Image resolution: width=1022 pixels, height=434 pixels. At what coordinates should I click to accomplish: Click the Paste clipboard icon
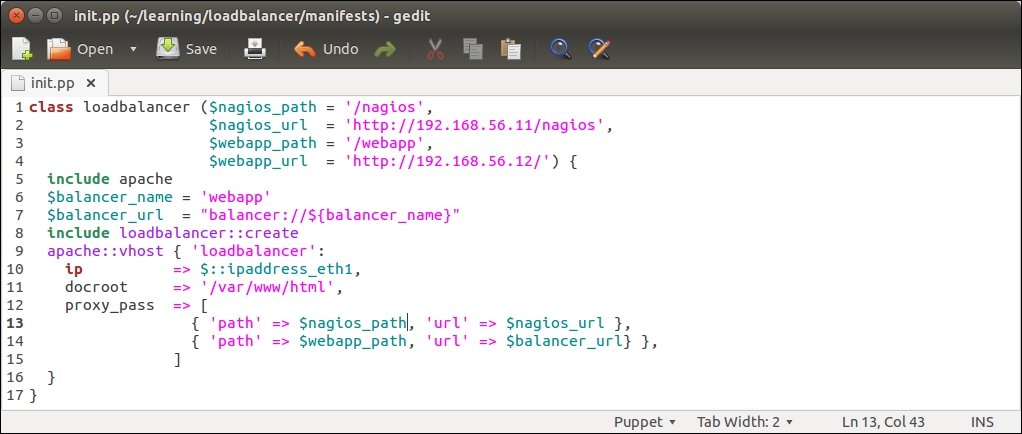(x=510, y=49)
